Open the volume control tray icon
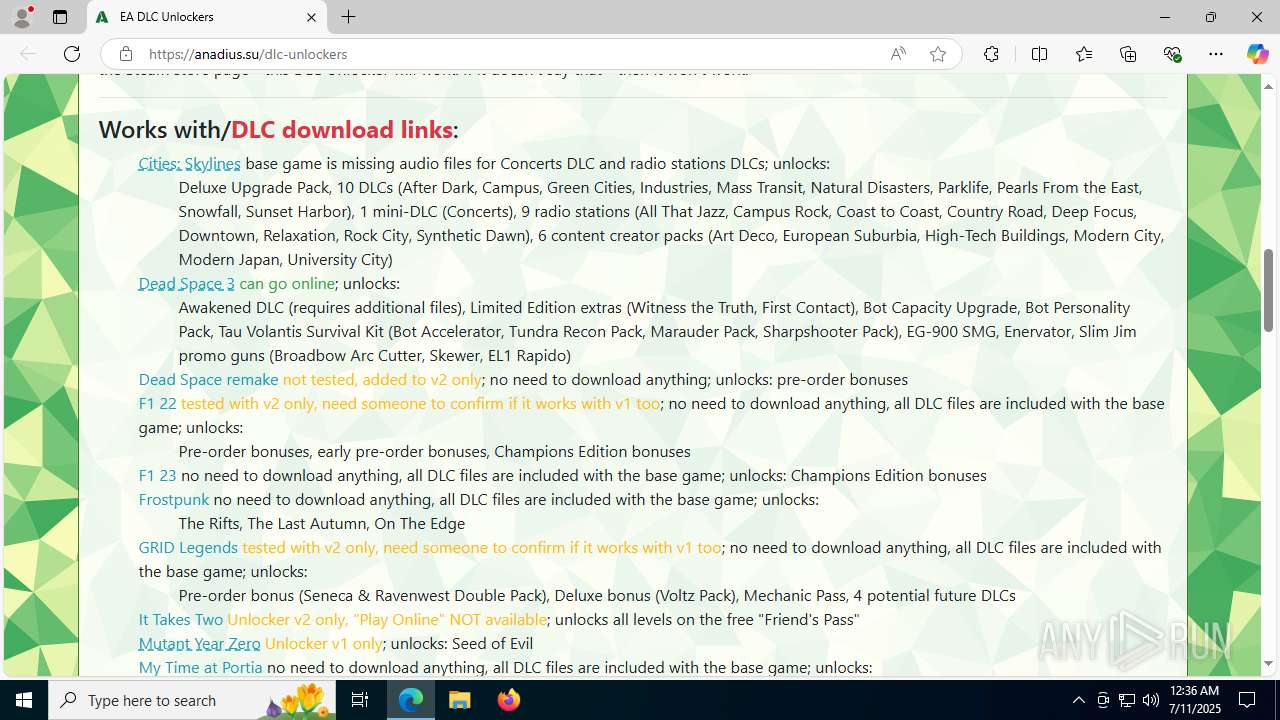 [x=1151, y=700]
